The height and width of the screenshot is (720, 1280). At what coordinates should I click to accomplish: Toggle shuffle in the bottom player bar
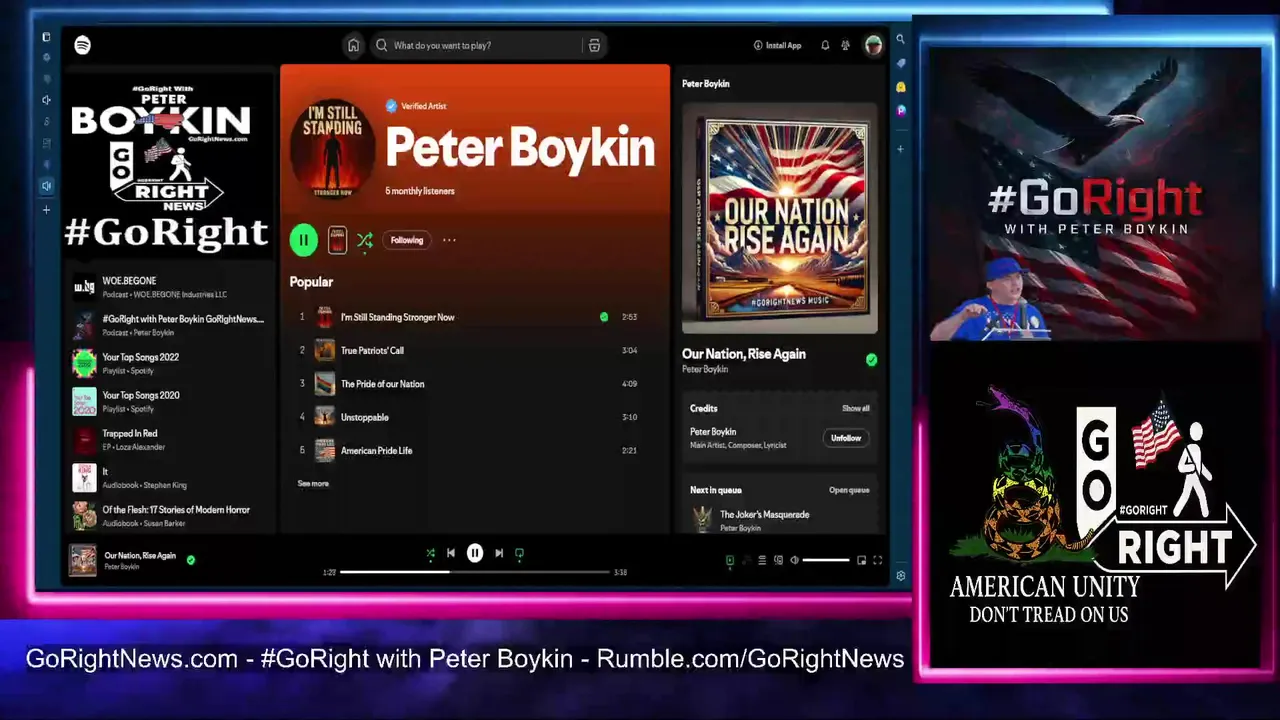pos(430,553)
